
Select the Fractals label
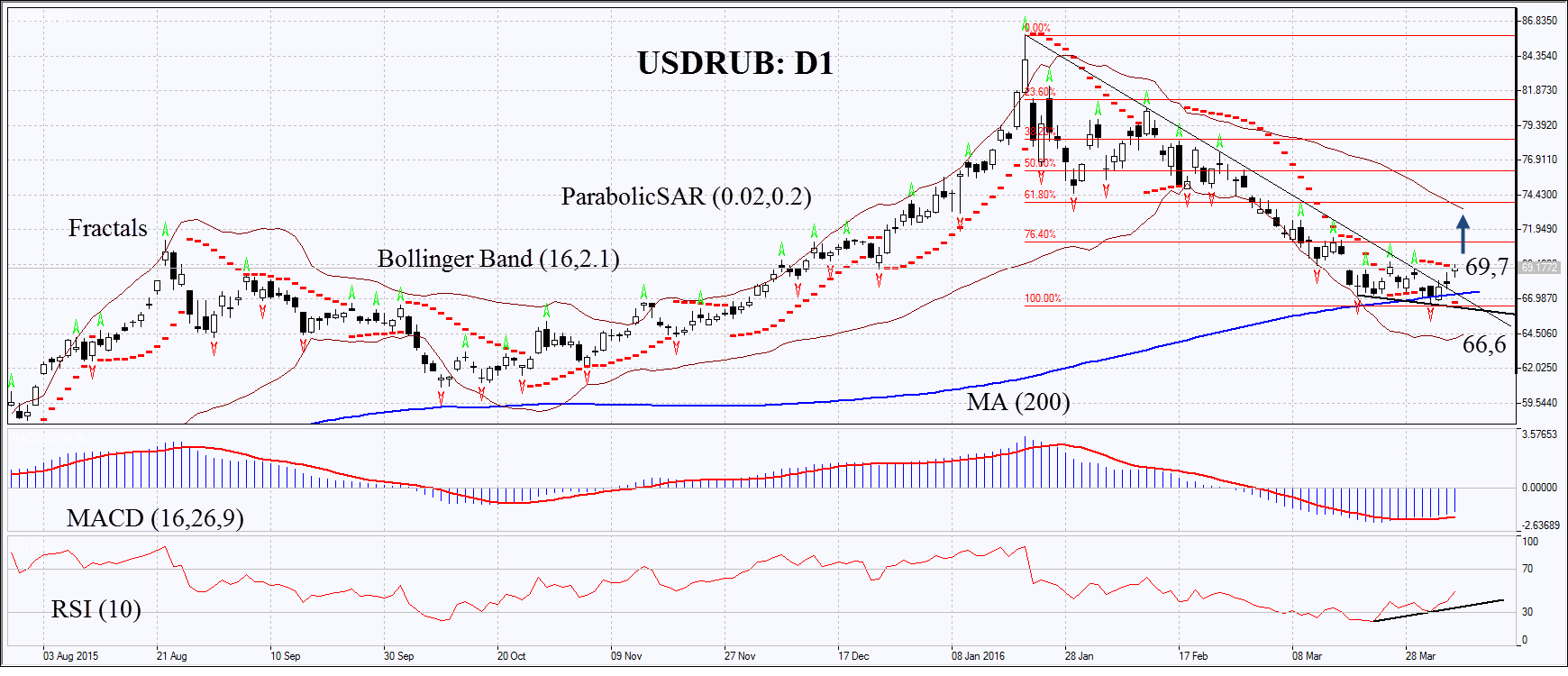107,228
